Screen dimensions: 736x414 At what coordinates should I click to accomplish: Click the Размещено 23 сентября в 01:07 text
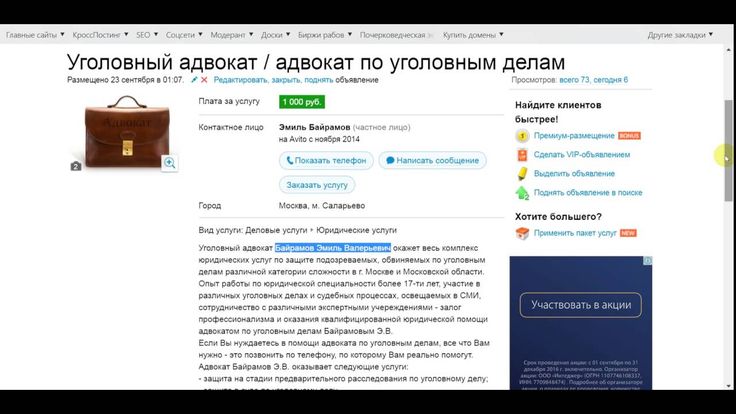click(125, 80)
